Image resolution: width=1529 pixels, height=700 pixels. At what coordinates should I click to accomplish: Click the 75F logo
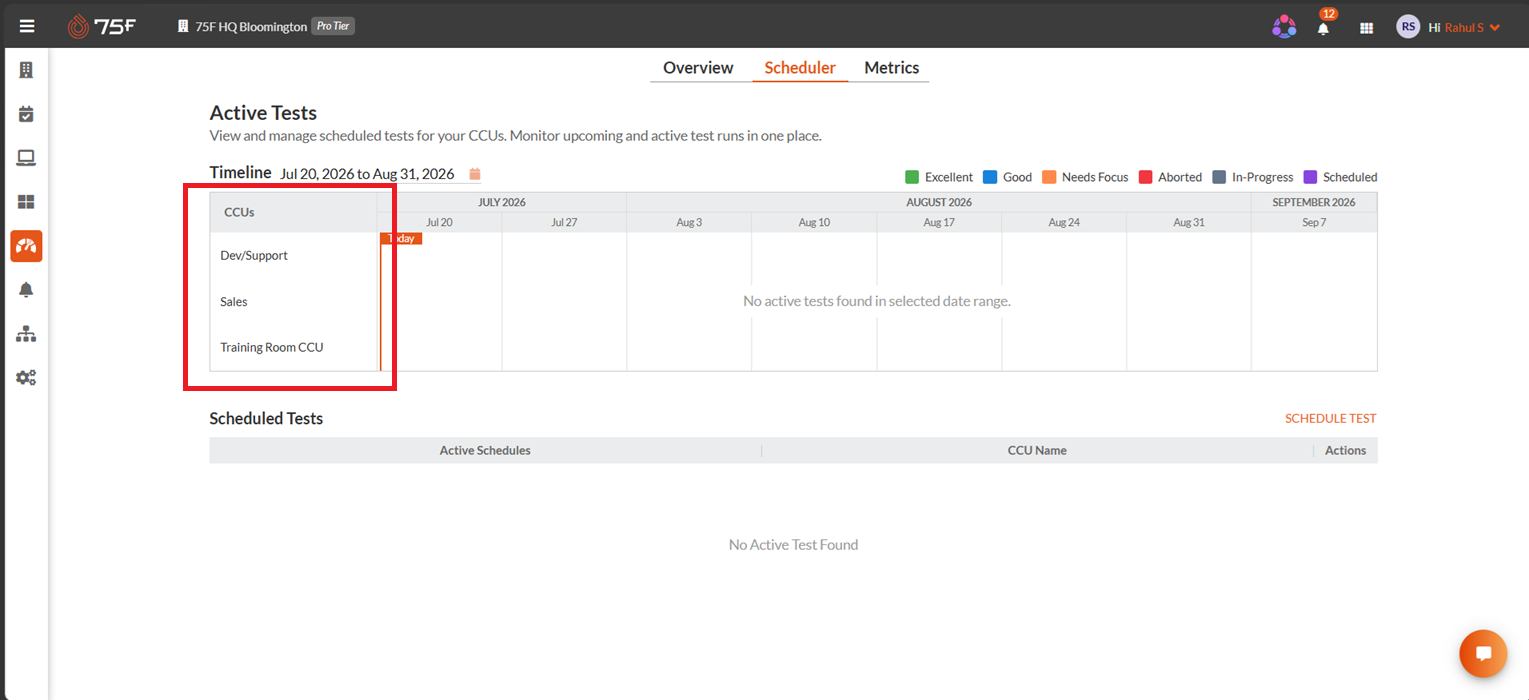pos(101,27)
